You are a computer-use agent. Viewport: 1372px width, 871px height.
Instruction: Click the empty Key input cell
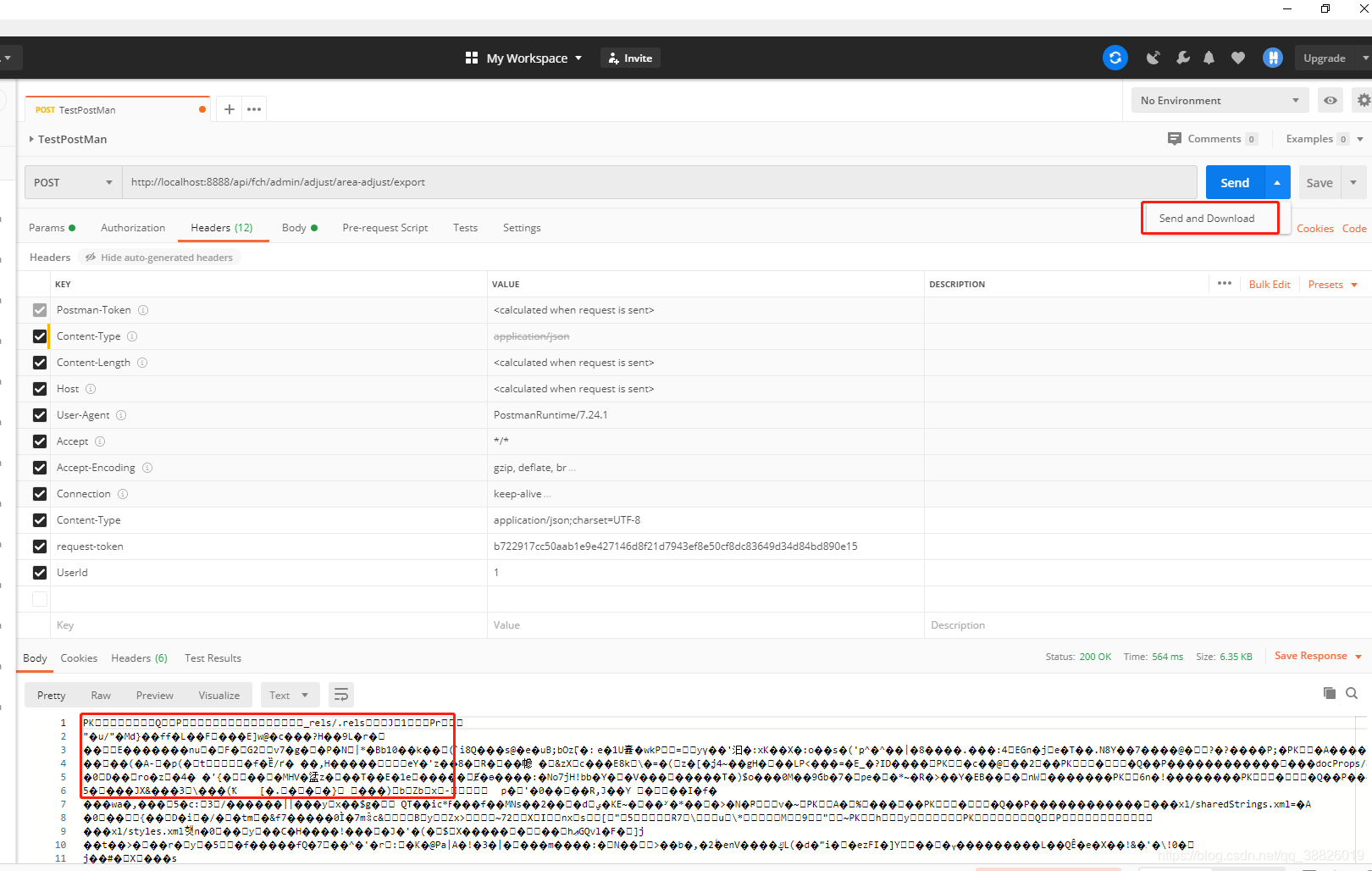pos(269,625)
